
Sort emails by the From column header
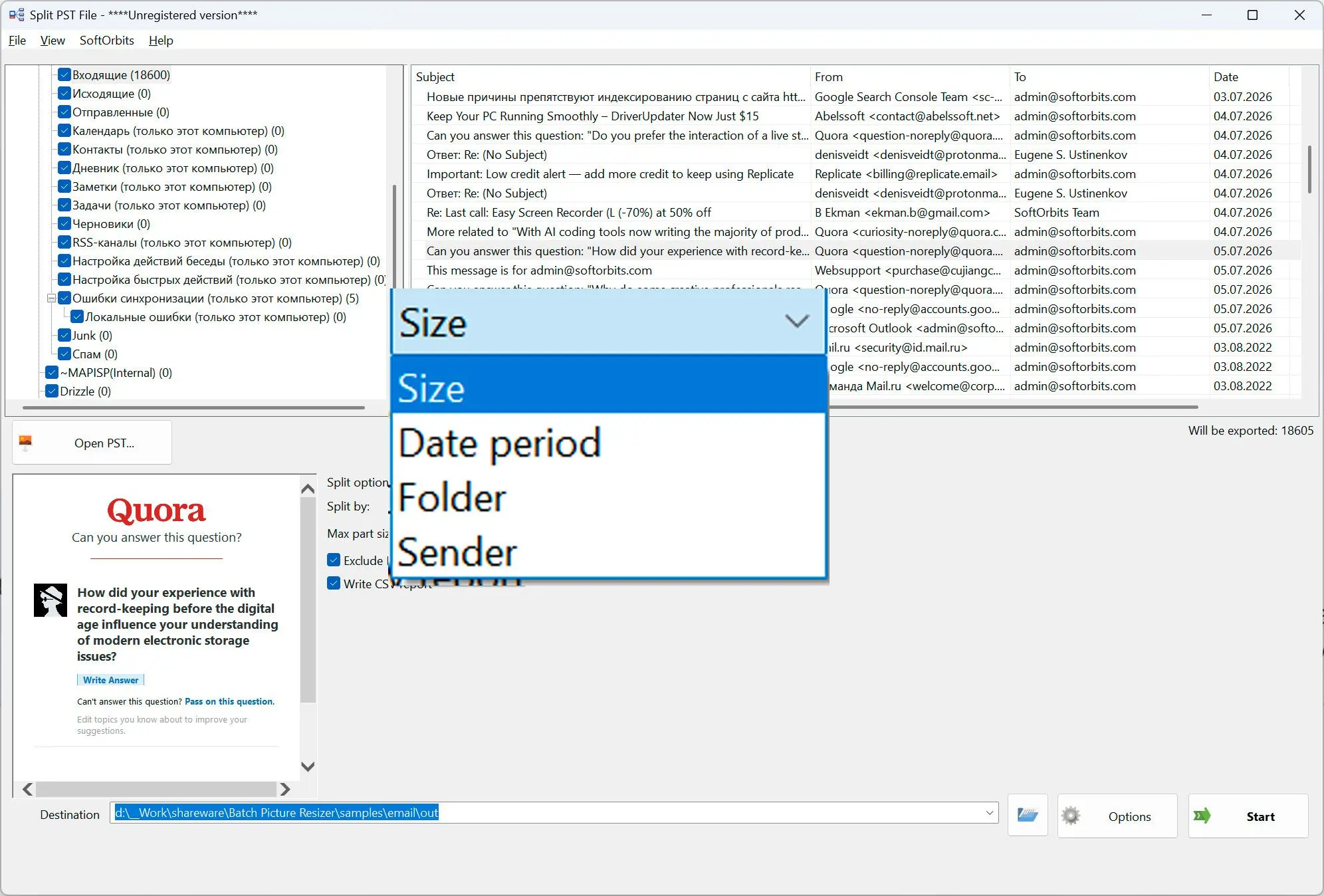click(x=910, y=76)
